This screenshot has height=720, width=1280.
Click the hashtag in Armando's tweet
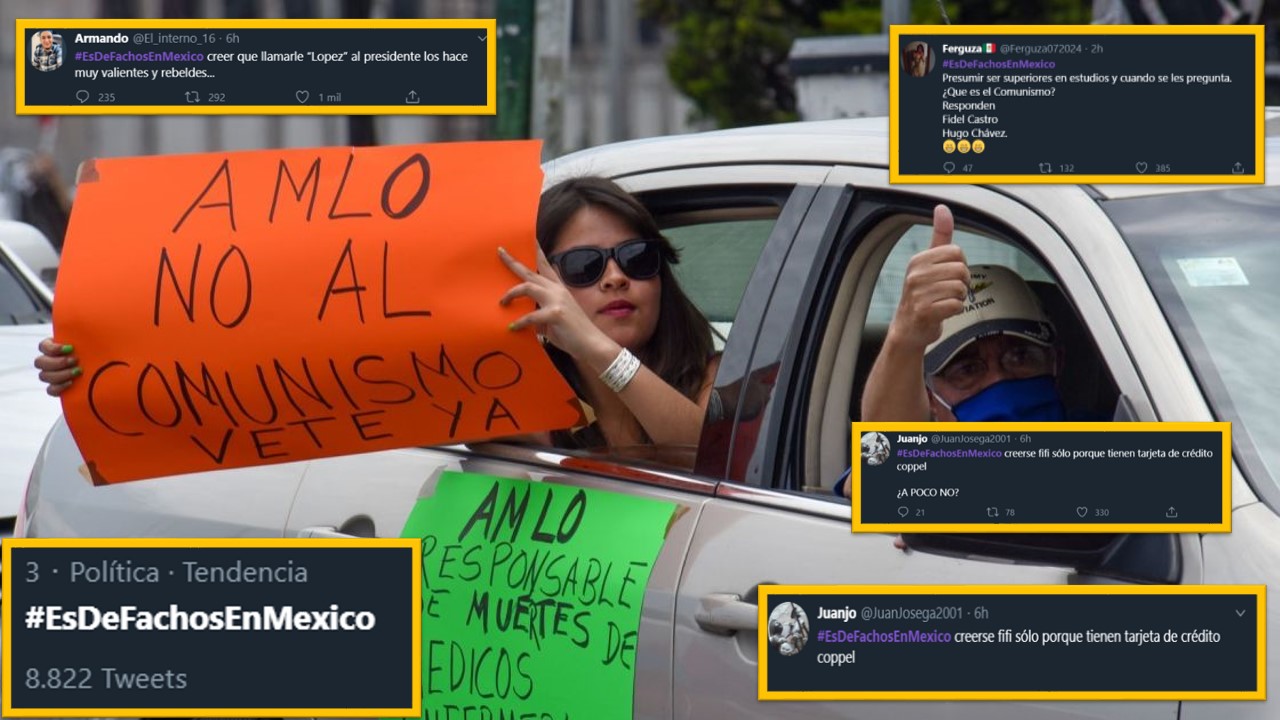(139, 56)
